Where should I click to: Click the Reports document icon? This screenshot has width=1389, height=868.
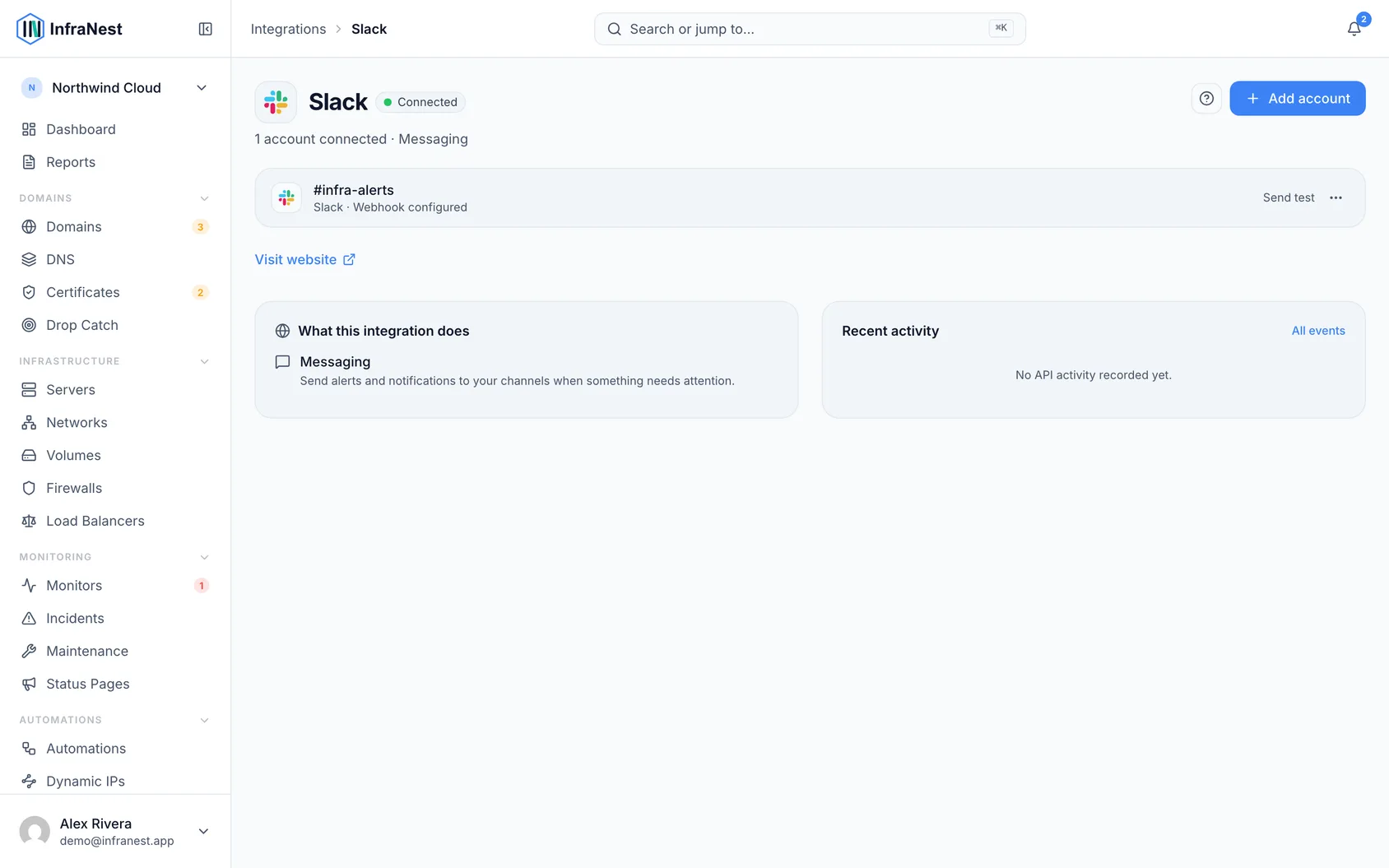(x=29, y=162)
